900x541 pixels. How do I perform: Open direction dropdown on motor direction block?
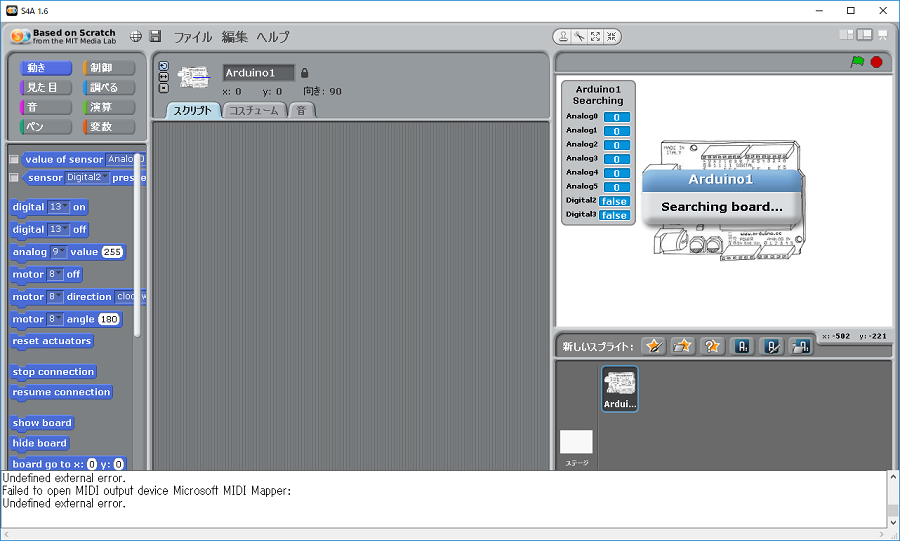click(130, 296)
